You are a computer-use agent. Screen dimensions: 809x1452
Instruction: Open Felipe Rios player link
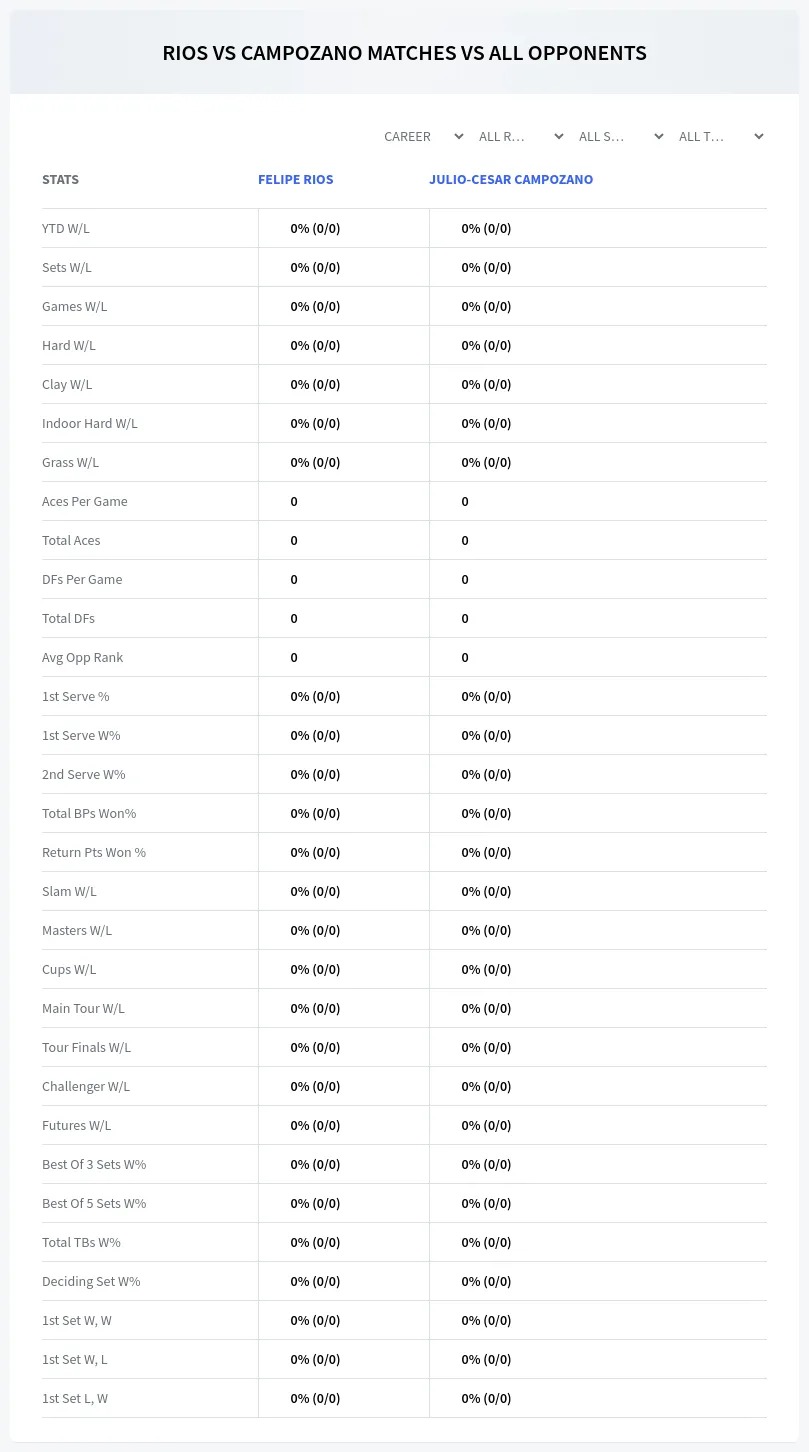click(296, 180)
